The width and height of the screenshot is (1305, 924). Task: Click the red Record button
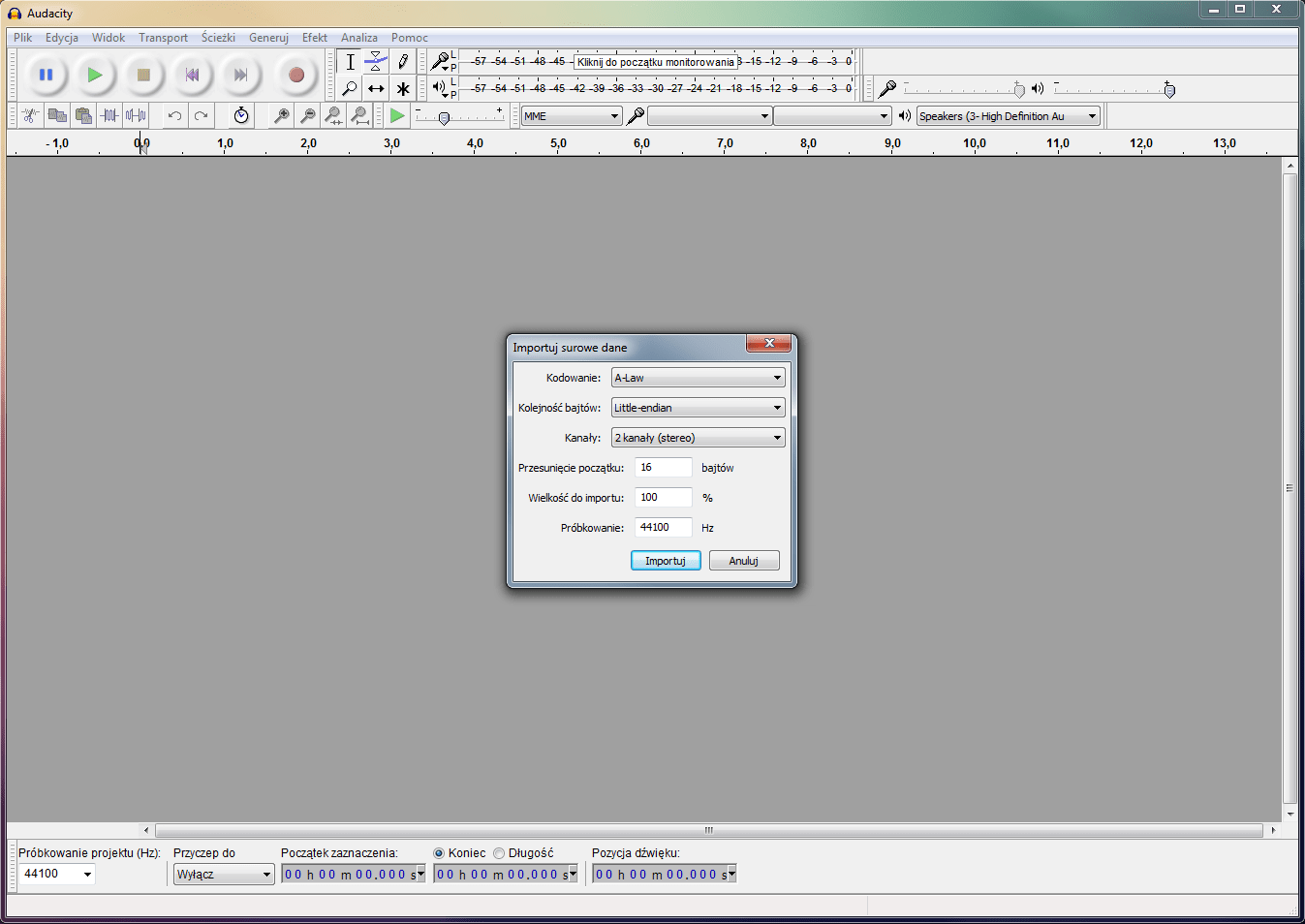click(296, 75)
